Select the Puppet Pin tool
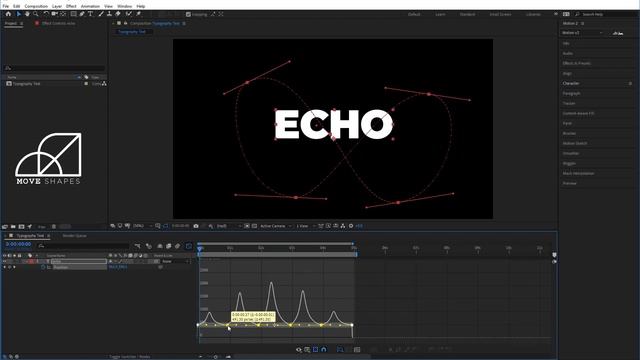The image size is (640, 360). pos(138,14)
